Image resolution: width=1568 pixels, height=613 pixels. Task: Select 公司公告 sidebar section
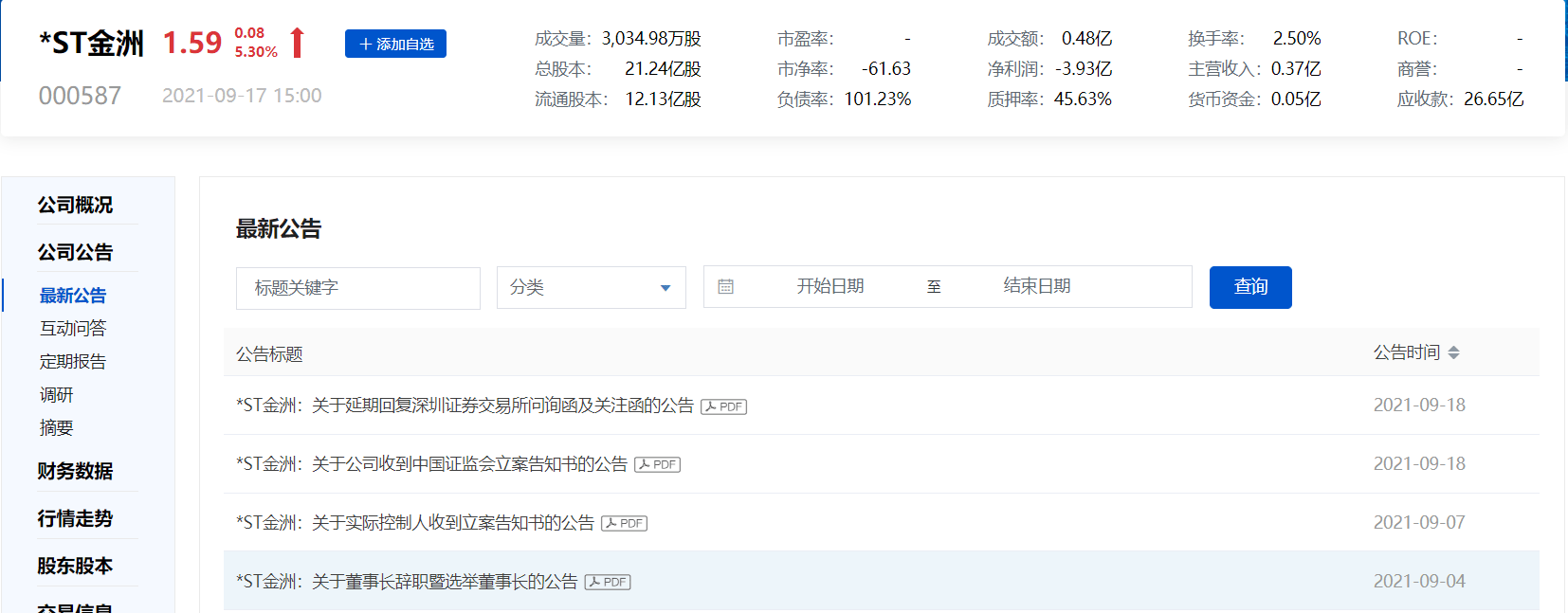coord(75,252)
